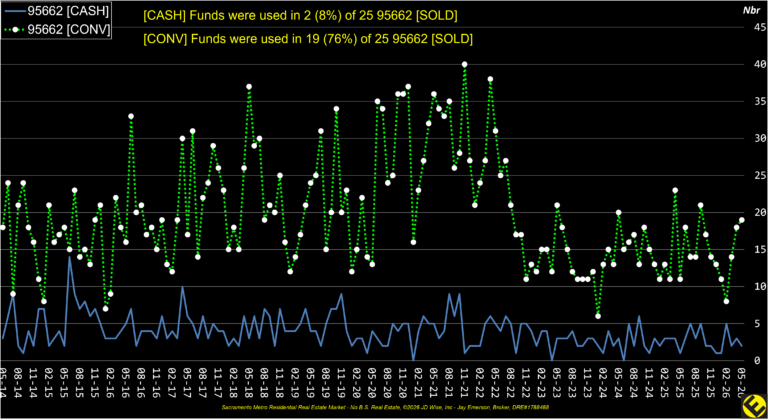Screen dimensions: 768x419
Task: Click the yellow logo icon in the bottom corner
Action: click(755, 405)
